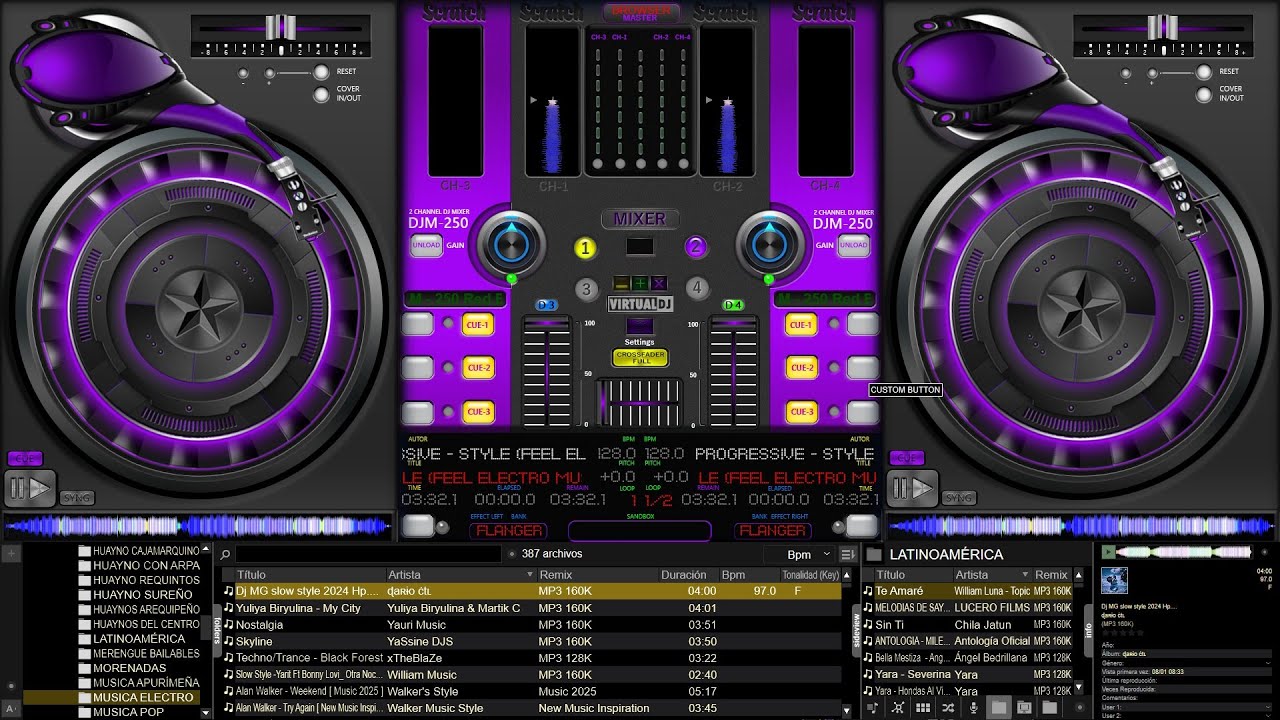The width and height of the screenshot is (1280, 720).
Task: Click the browser options list icon
Action: [x=847, y=554]
